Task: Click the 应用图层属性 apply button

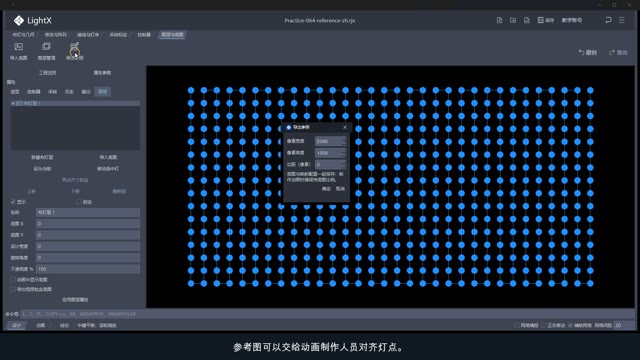Action: (x=75, y=300)
